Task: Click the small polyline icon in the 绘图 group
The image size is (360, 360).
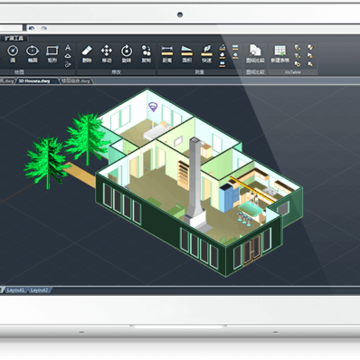Action: (68, 64)
